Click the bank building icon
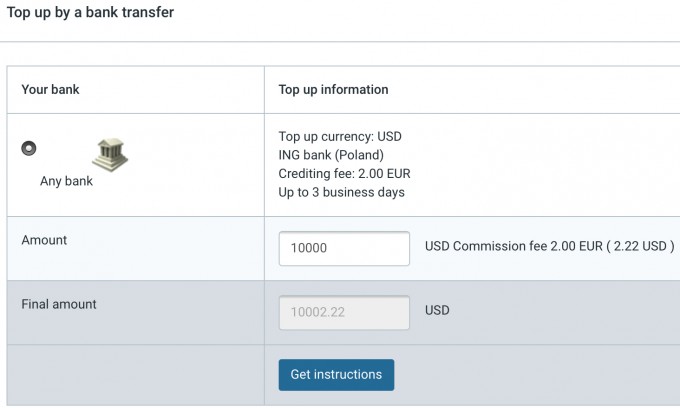 pyautogui.click(x=110, y=155)
